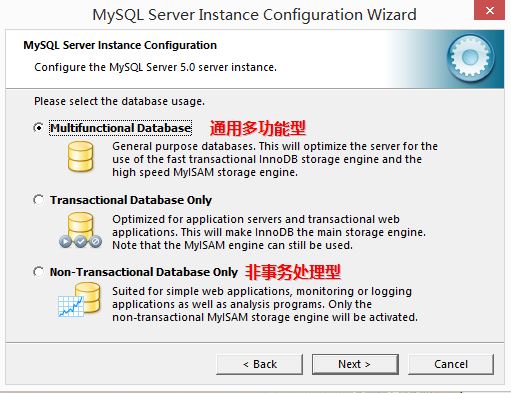Click the line graph on the non-transactional icon

[71, 306]
